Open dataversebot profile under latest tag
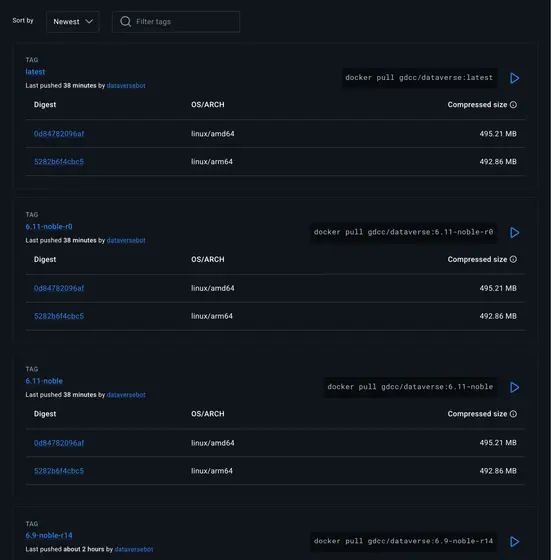 point(126,86)
